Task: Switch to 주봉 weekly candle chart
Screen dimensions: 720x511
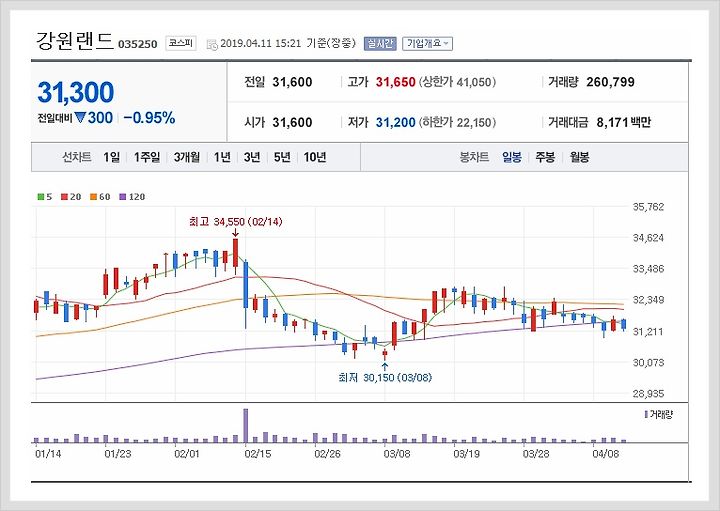Action: (x=545, y=157)
